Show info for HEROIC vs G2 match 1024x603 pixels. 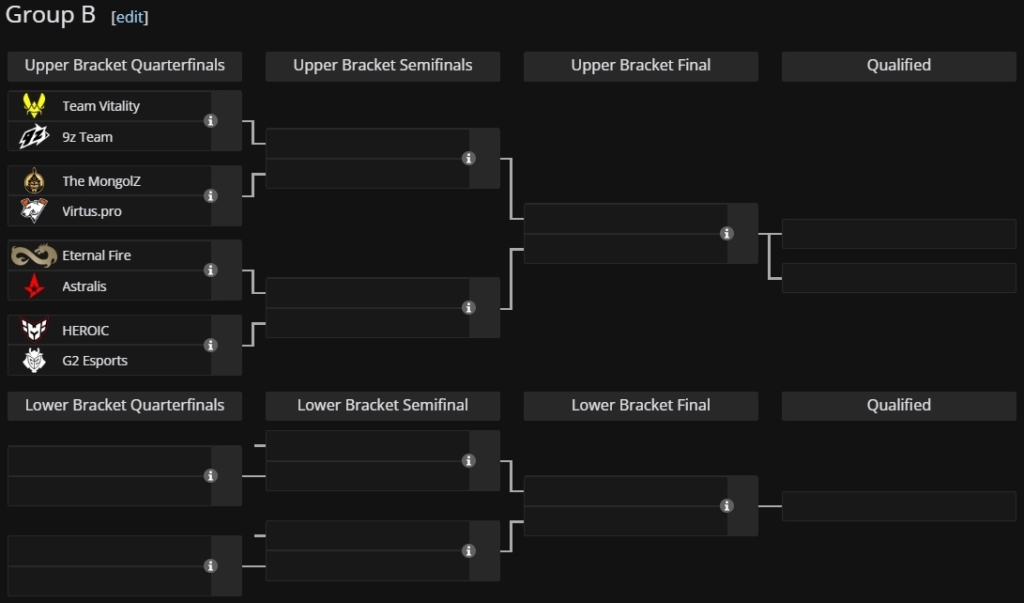[x=210, y=346]
